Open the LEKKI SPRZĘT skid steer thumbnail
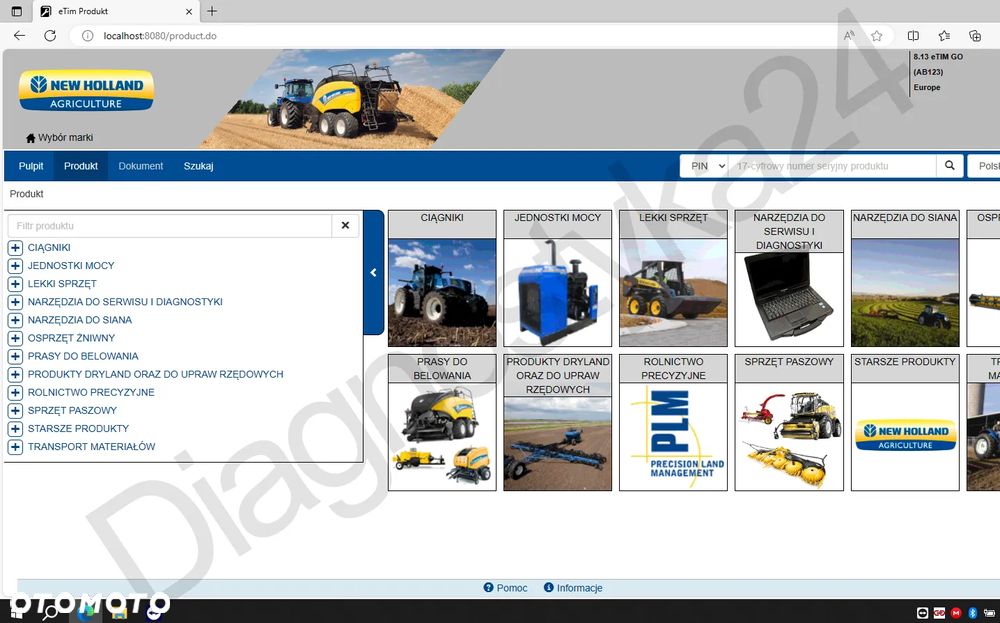 pos(673,292)
